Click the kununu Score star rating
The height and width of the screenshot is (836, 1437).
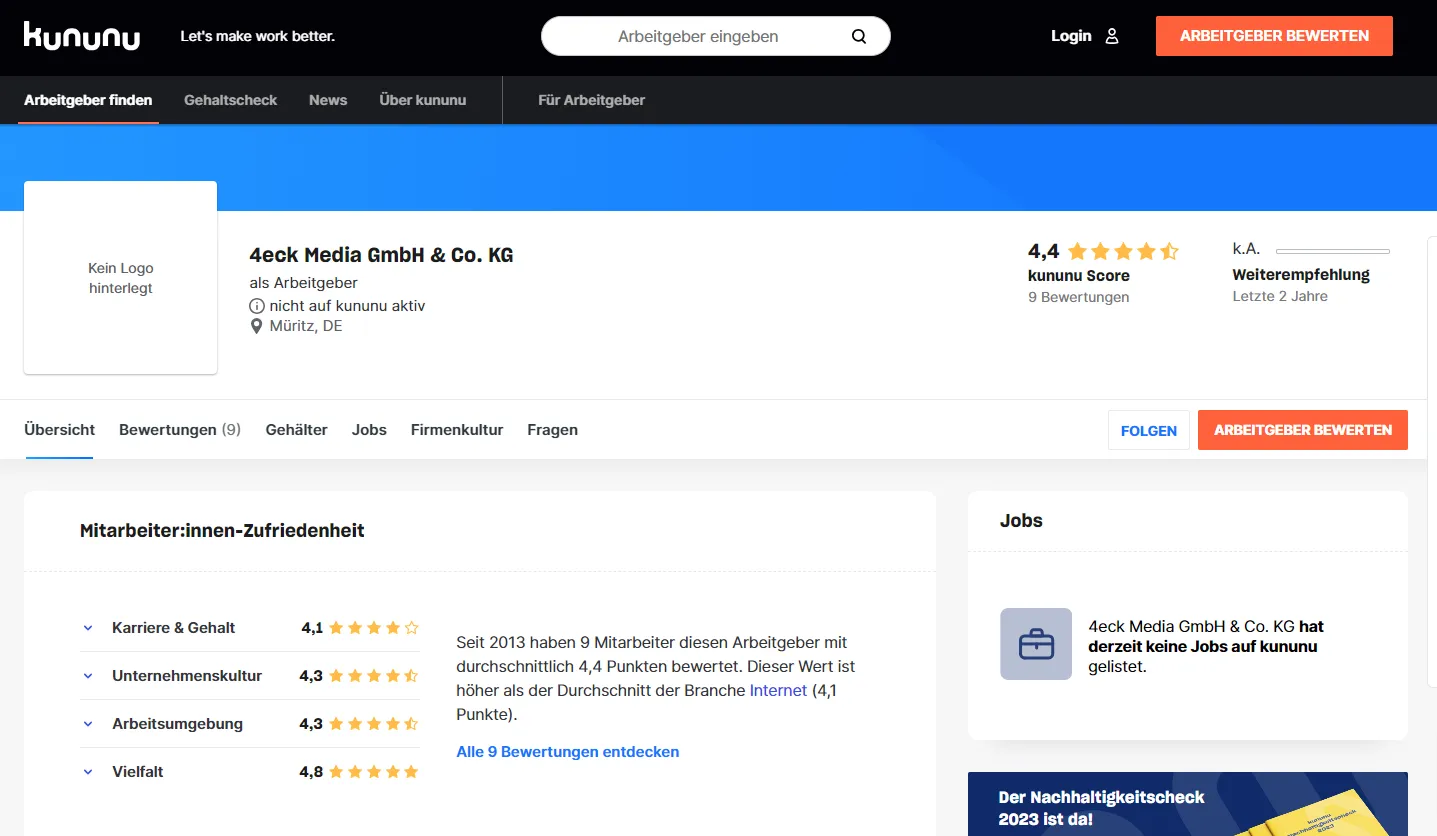[1123, 252]
